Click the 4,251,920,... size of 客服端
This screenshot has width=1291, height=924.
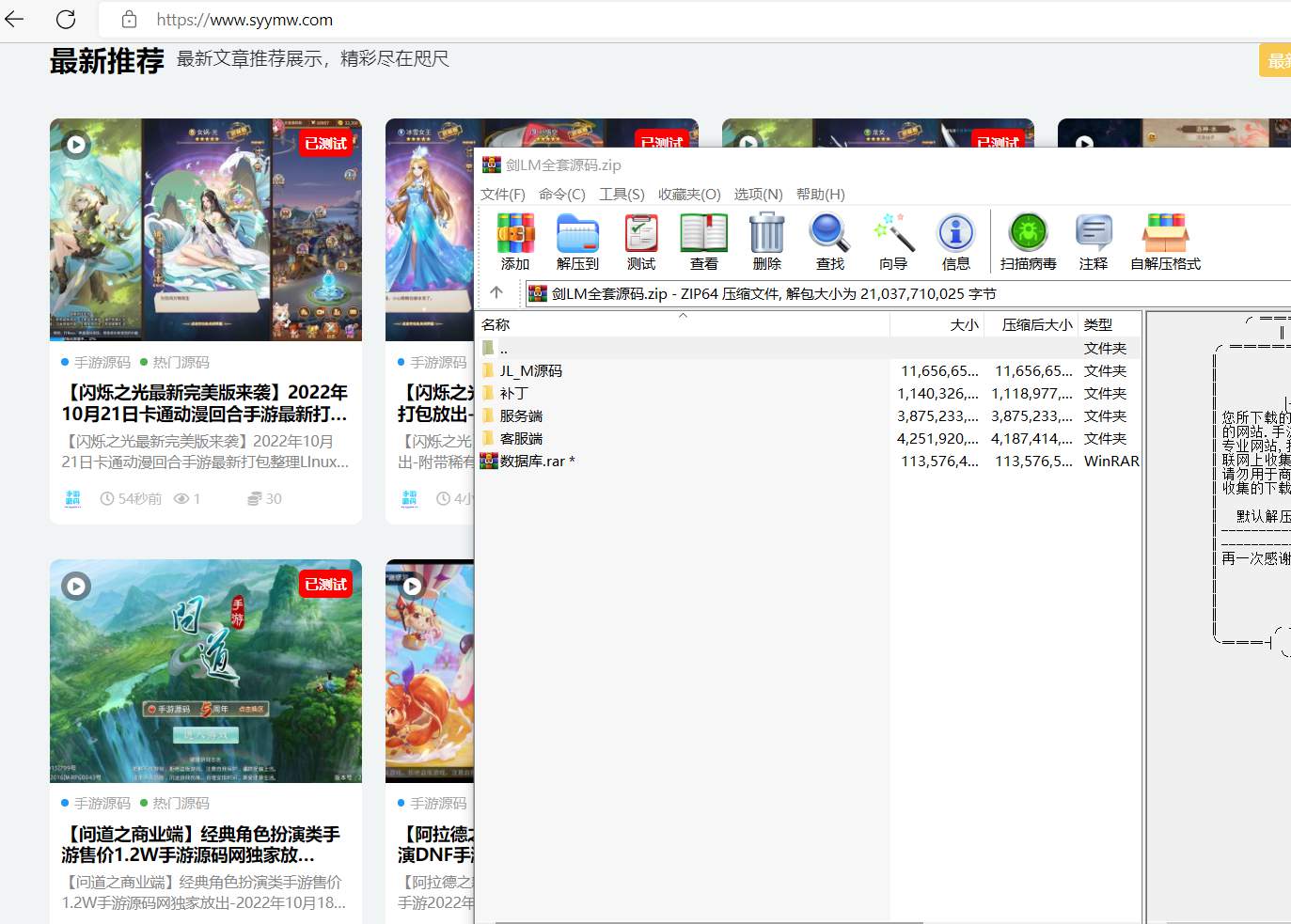(x=937, y=439)
